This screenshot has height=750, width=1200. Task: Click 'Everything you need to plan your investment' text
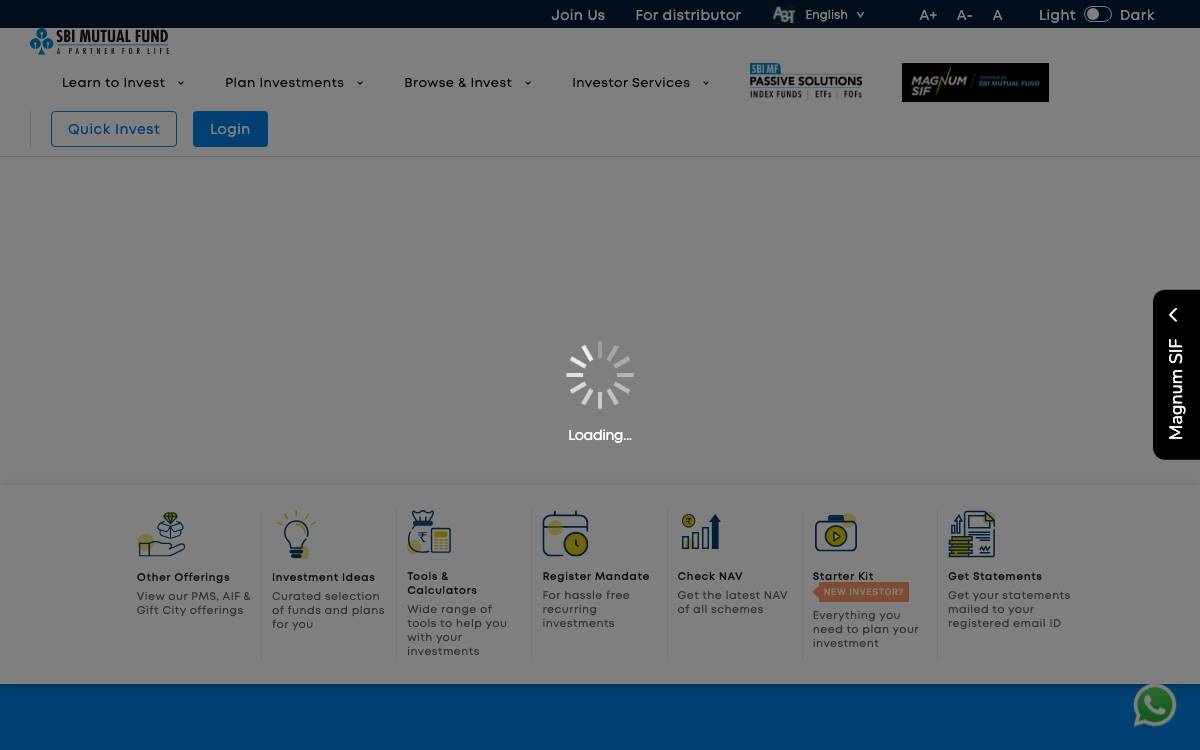(865, 629)
